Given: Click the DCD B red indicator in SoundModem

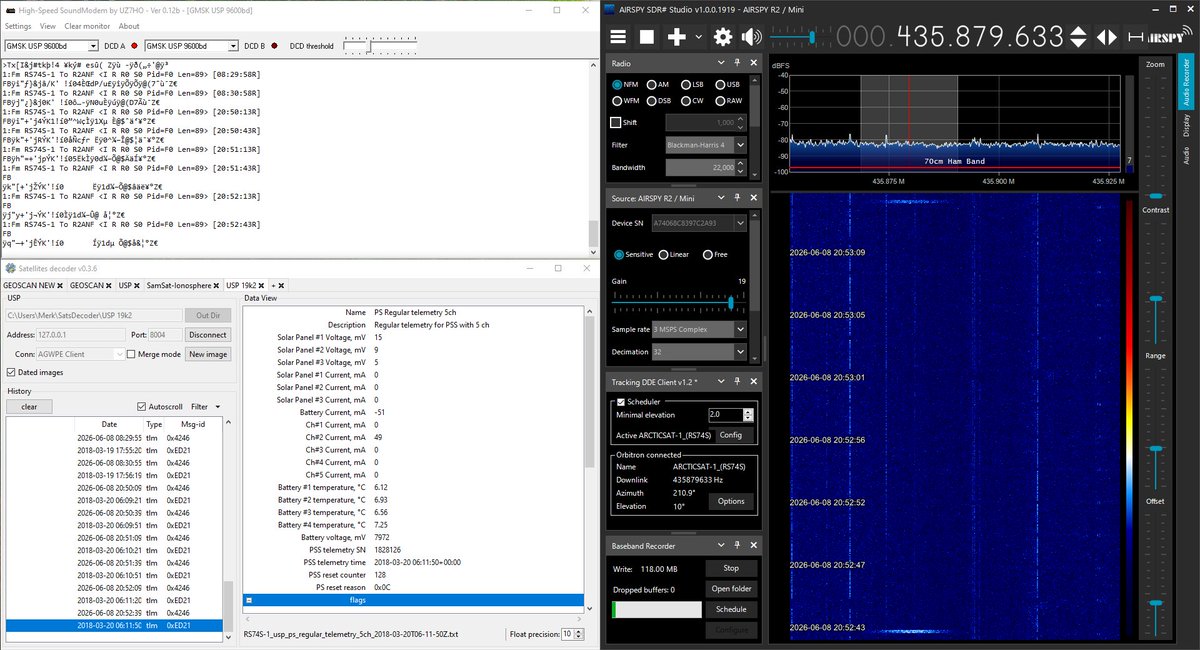Looking at the screenshot, I should point(276,46).
